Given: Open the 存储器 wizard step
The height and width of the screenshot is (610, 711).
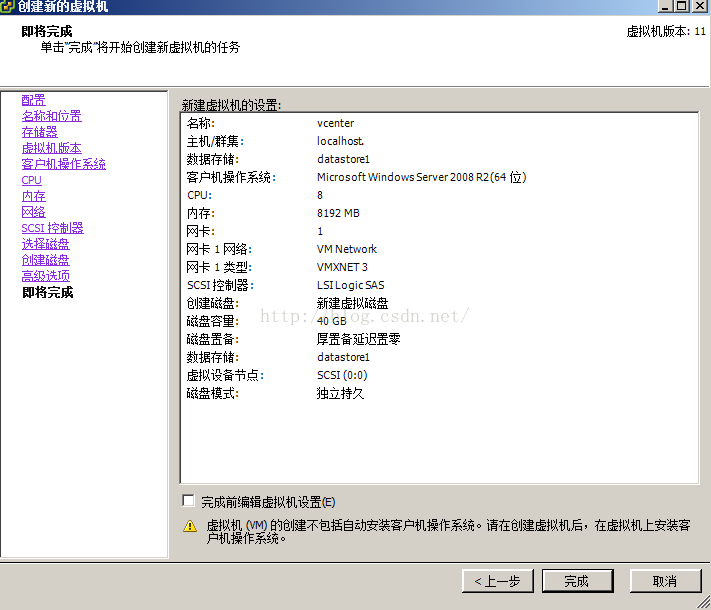Looking at the screenshot, I should click(40, 132).
